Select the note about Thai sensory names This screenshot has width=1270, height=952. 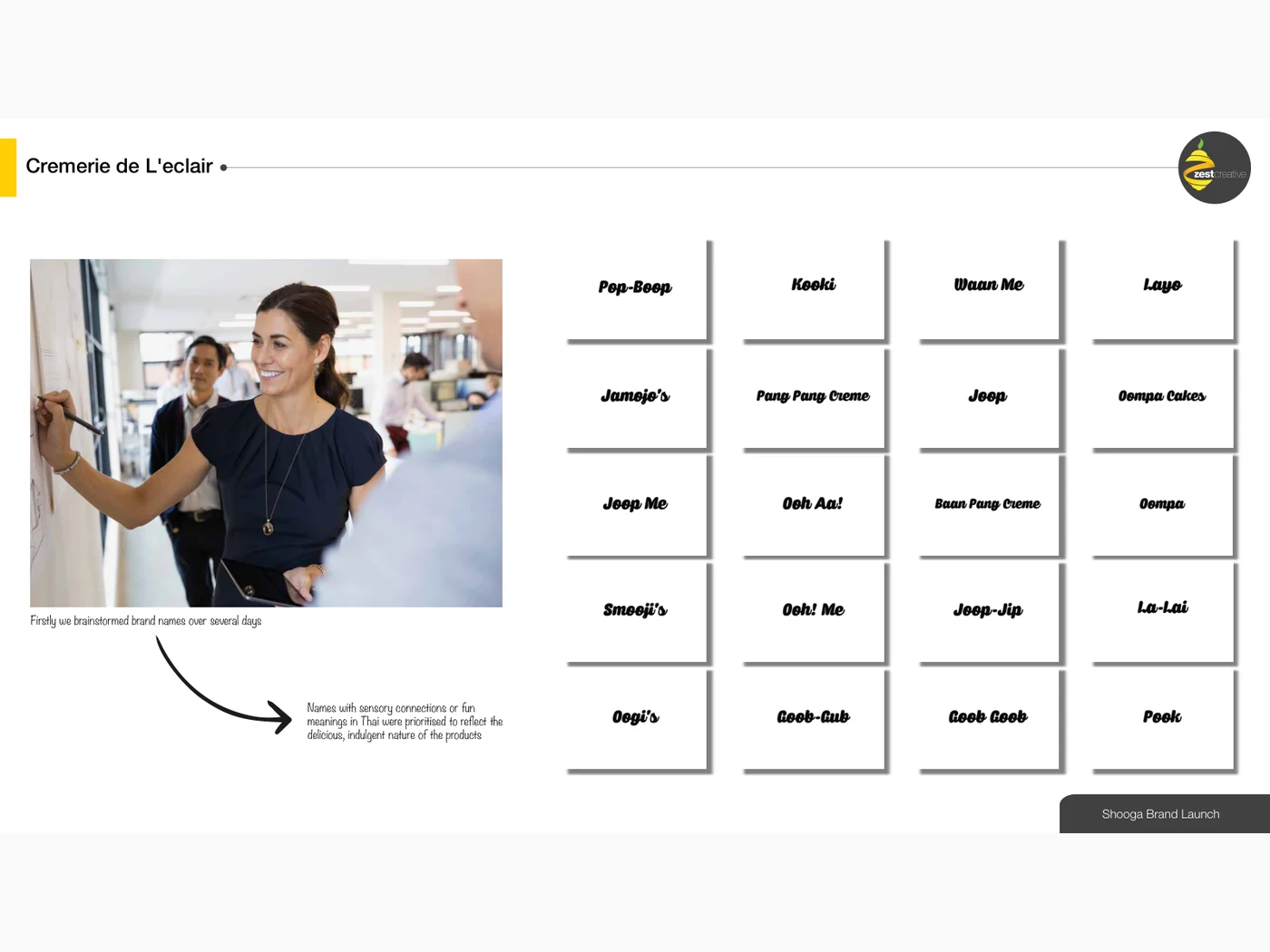pos(405,722)
